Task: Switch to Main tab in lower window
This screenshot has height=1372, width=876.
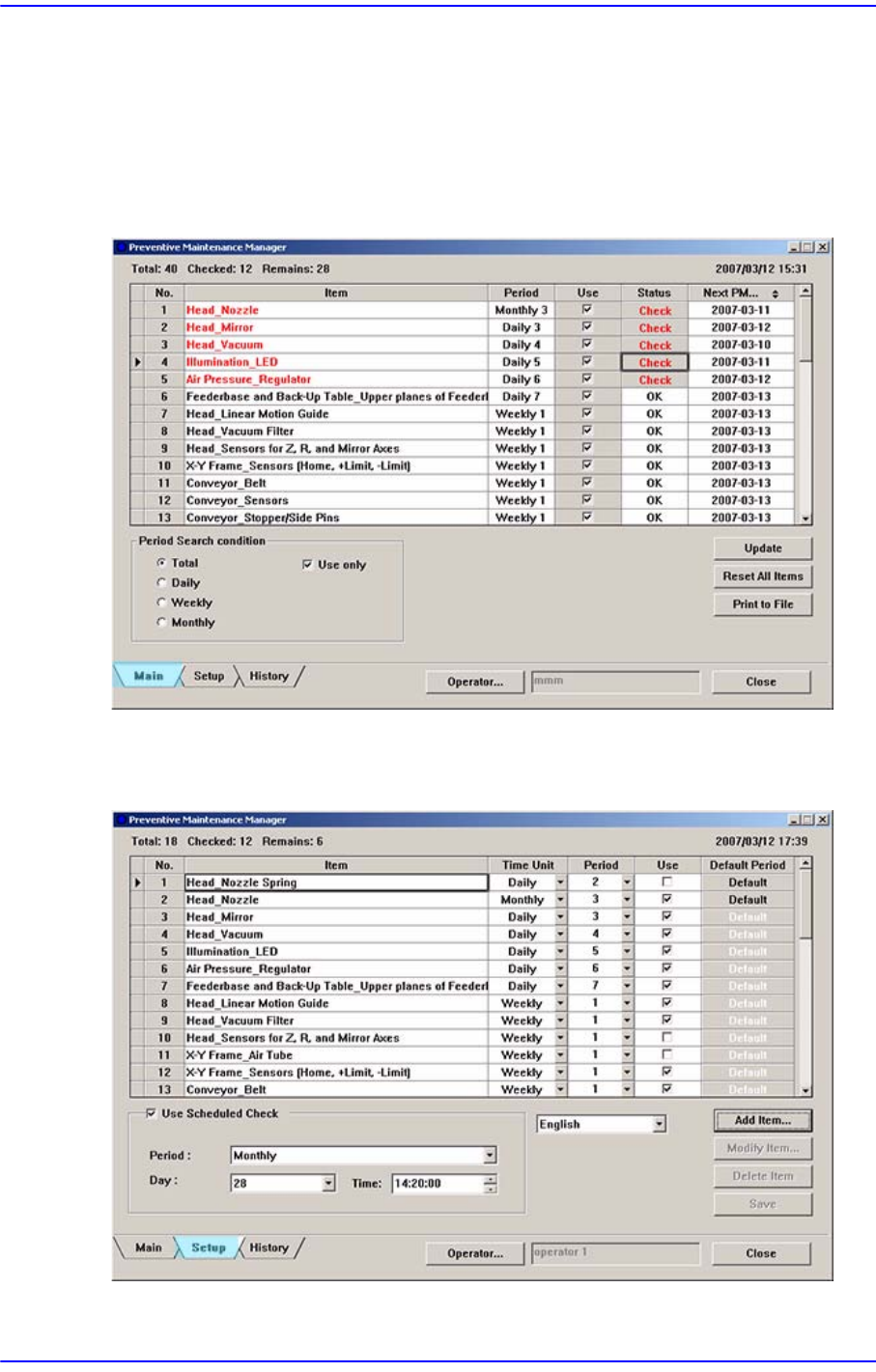Action: pyautogui.click(x=148, y=1247)
